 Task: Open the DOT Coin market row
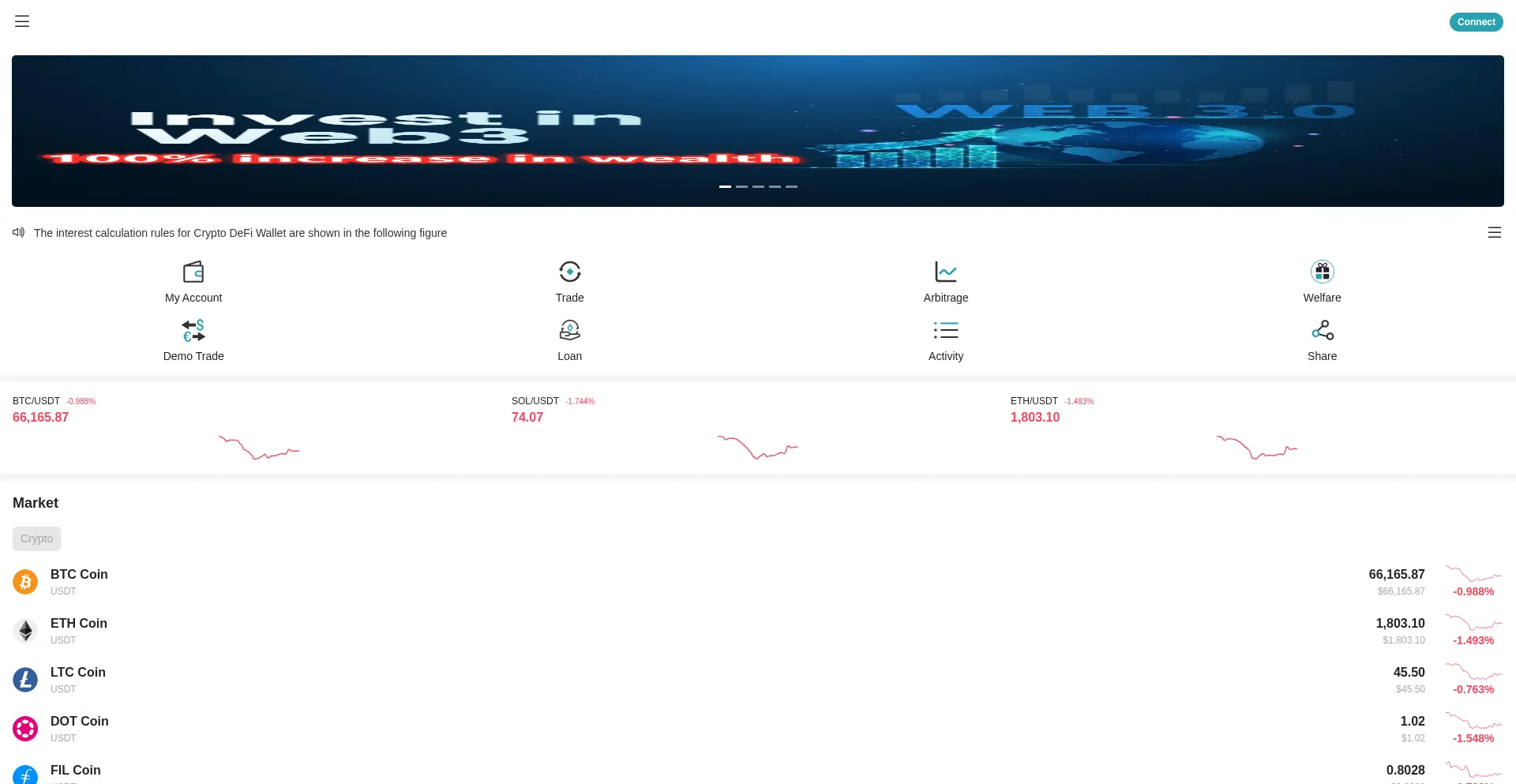pos(758,729)
